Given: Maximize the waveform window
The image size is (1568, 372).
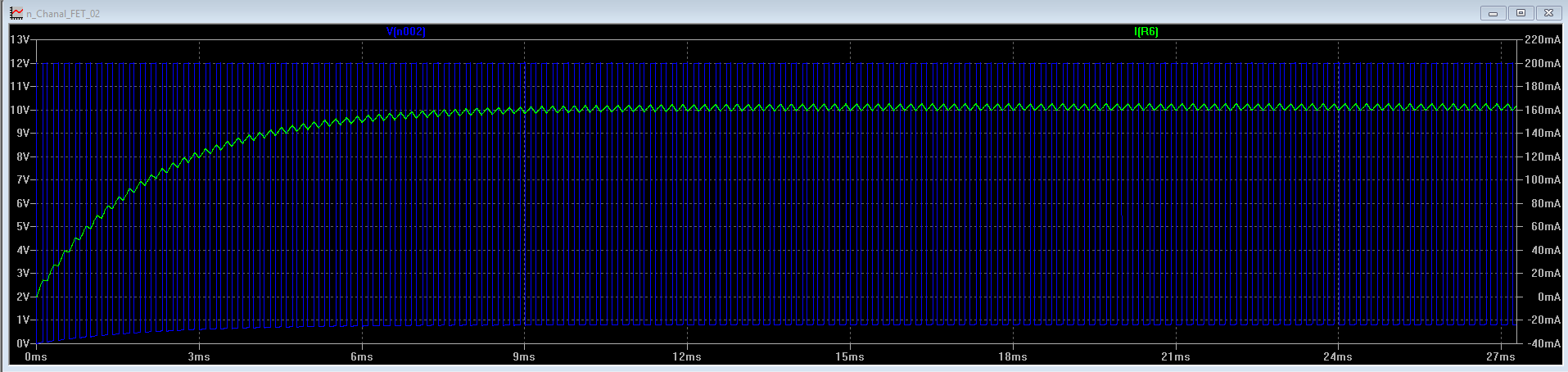Looking at the screenshot, I should (1521, 13).
